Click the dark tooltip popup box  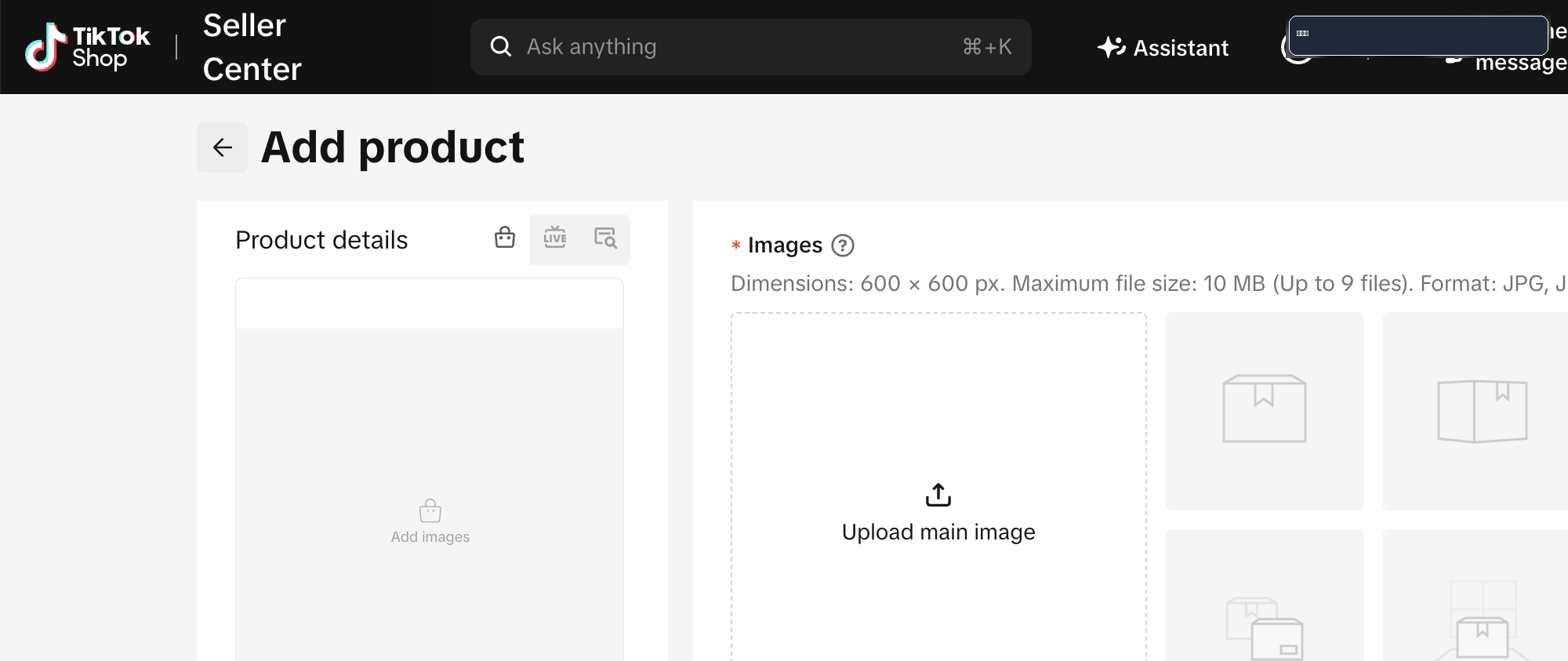coord(1418,35)
